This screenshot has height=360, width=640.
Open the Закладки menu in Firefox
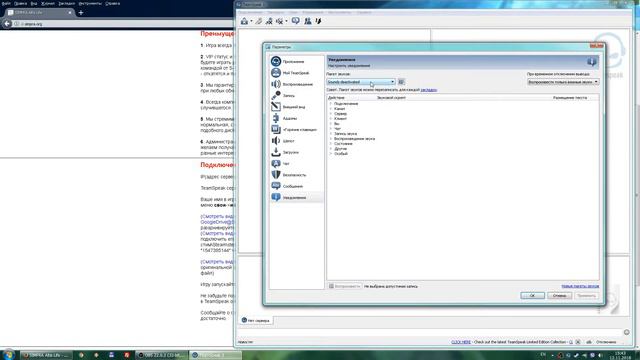tap(67, 3)
